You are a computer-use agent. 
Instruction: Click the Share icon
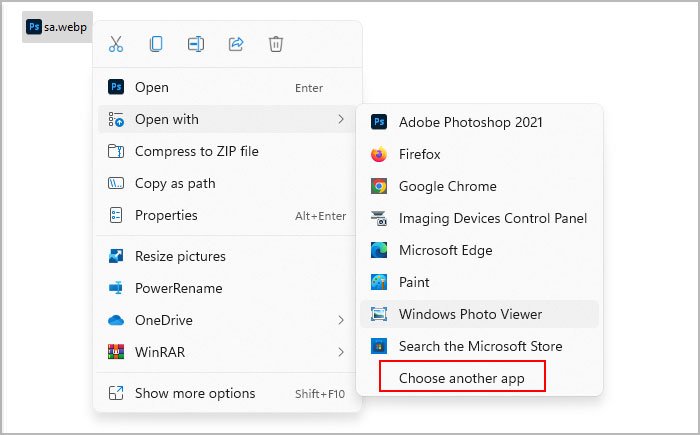[x=236, y=44]
